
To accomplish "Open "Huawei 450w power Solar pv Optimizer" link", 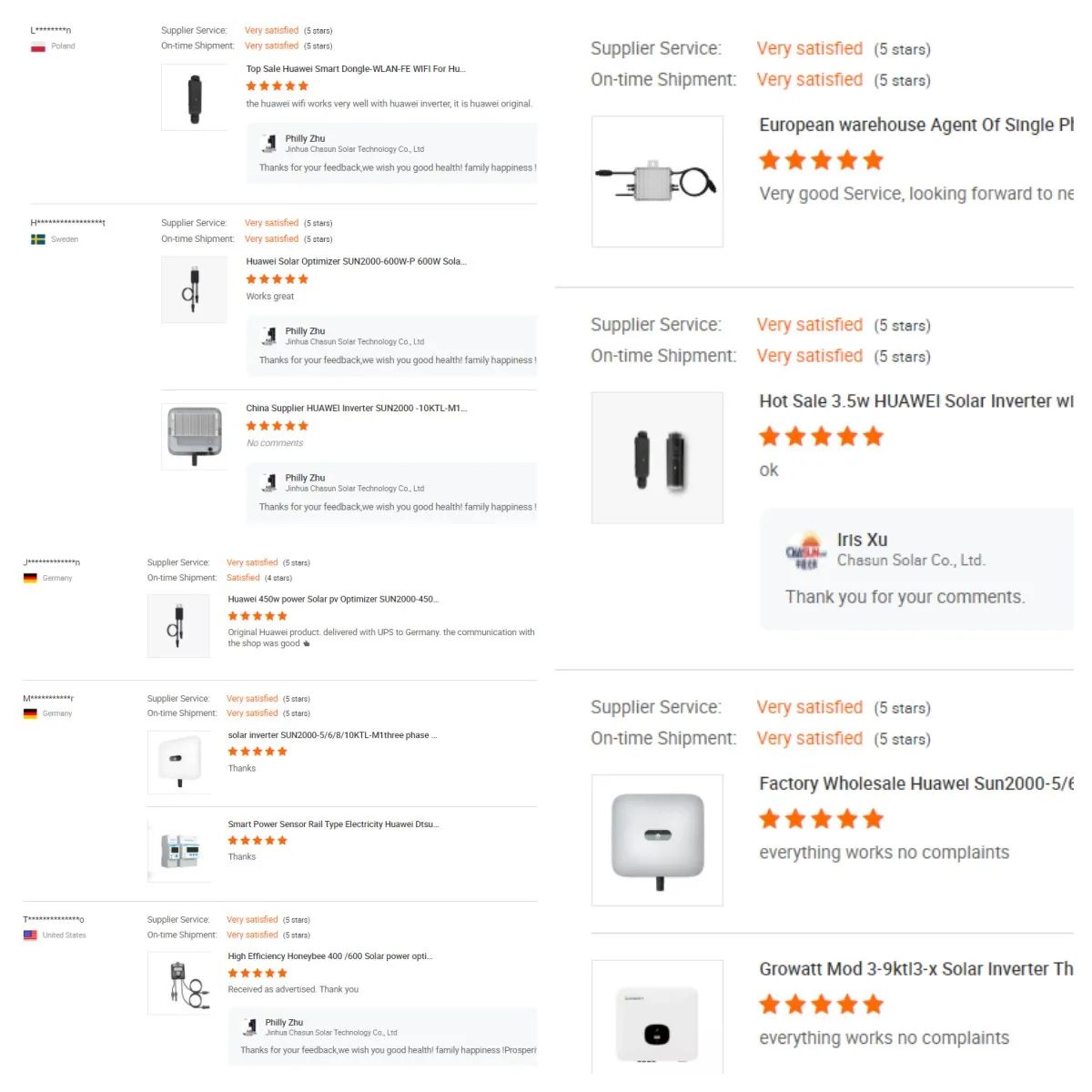I will click(x=333, y=600).
